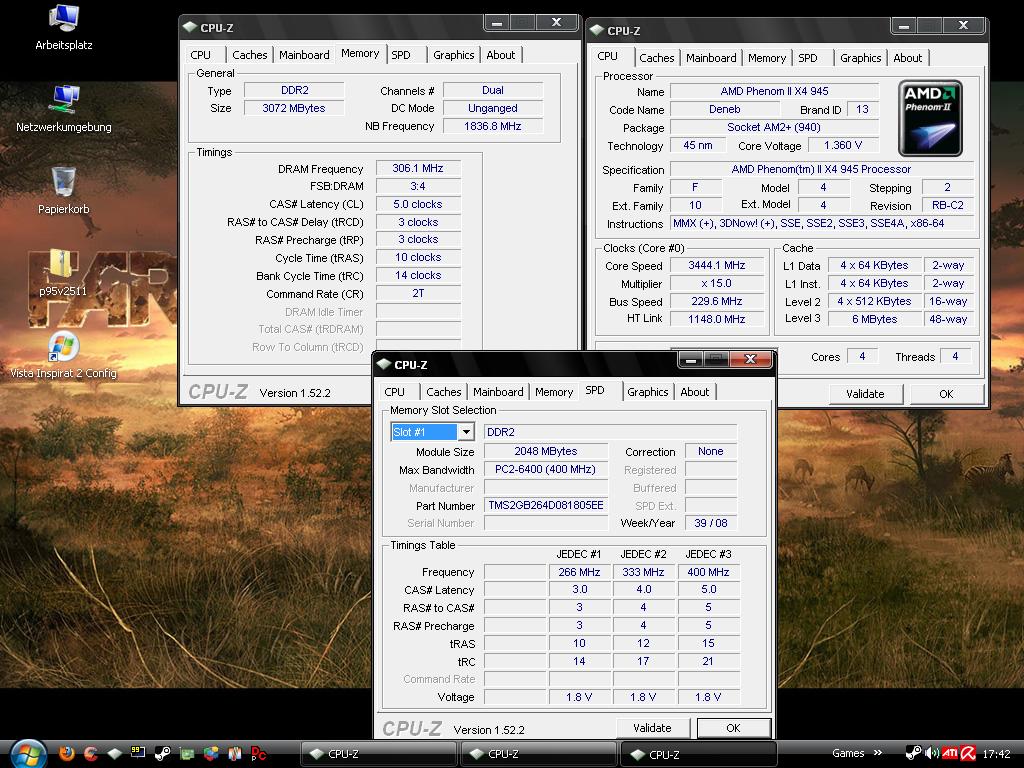Image resolution: width=1024 pixels, height=768 pixels.
Task: Open Firefox from the quick launch bar
Action: 67,753
